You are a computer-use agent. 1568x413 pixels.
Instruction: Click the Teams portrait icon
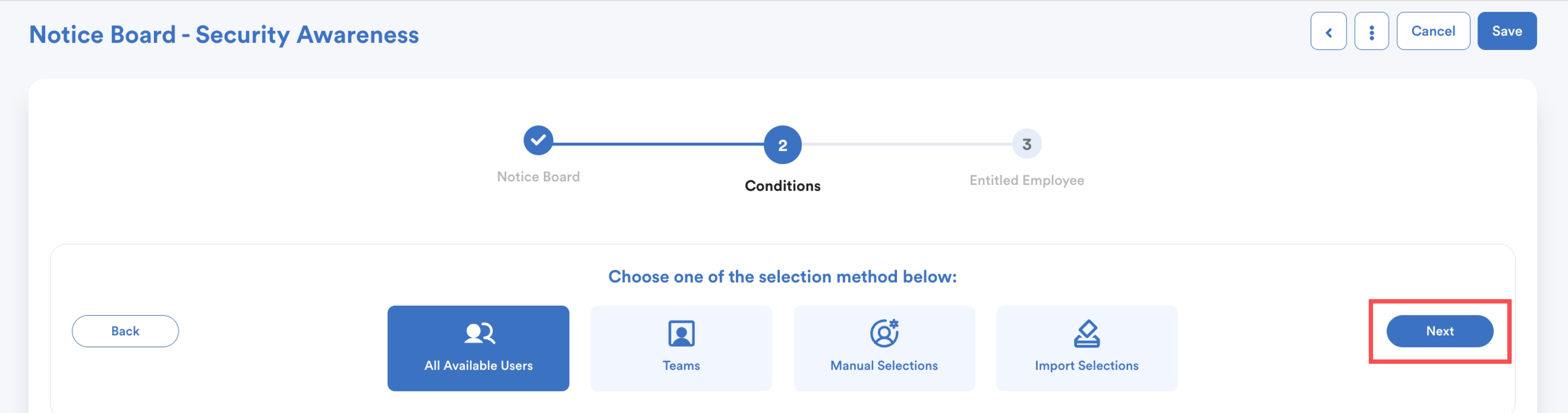[681, 333]
